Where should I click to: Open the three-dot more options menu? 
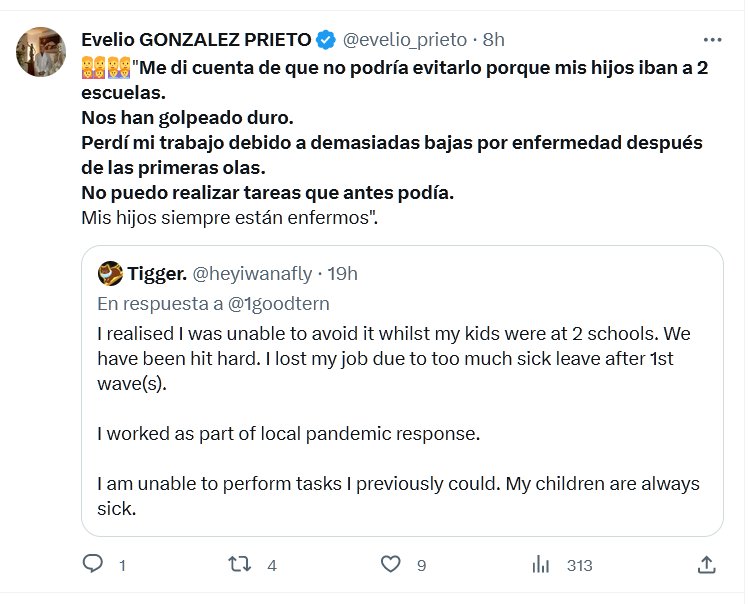pyautogui.click(x=712, y=40)
